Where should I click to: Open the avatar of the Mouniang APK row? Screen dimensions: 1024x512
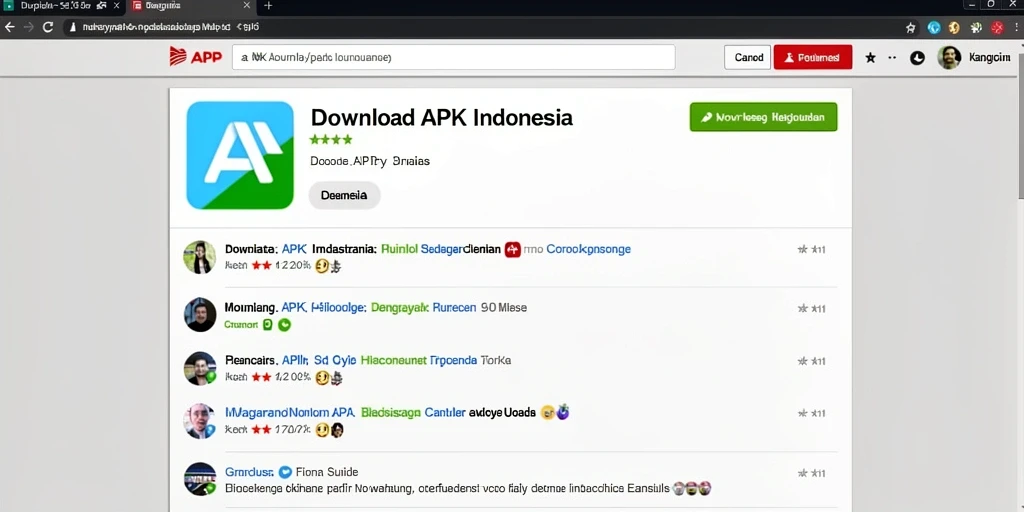pos(199,314)
